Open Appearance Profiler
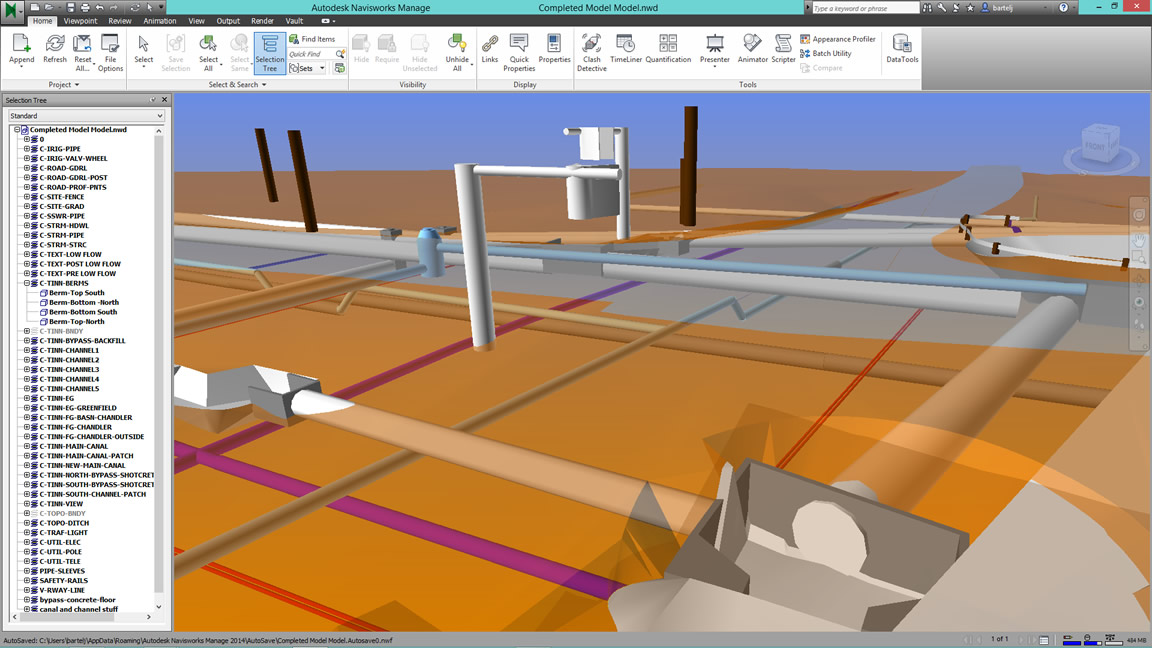 click(838, 39)
